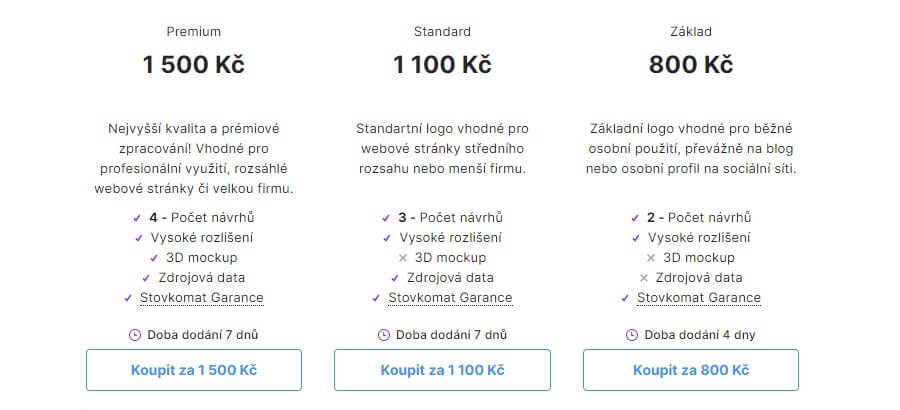This screenshot has width=900, height=410.
Task: Buy the Premium plan for 1 500 Kč
Action: (x=194, y=370)
